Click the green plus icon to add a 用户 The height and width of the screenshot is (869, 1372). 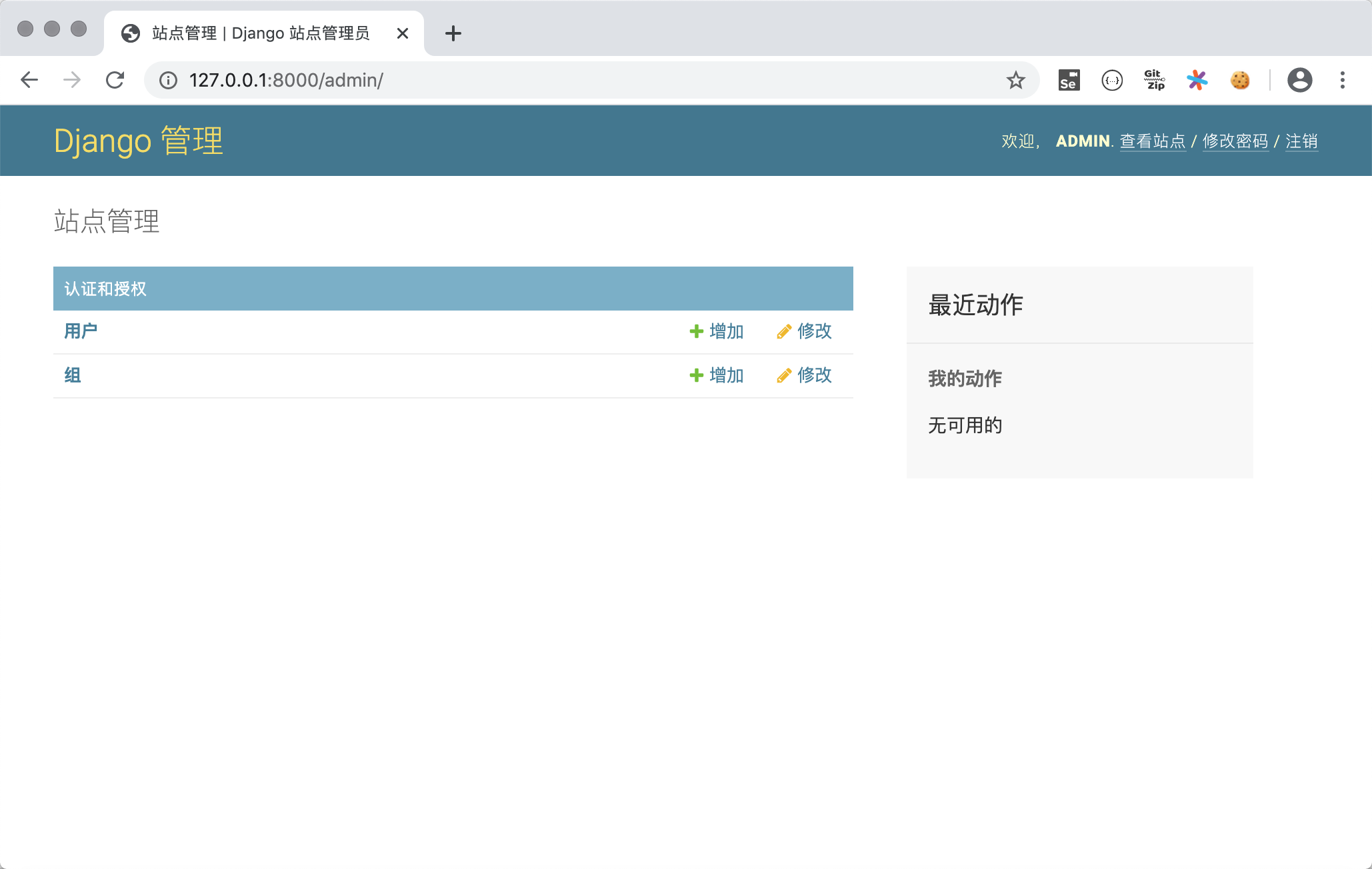coord(696,331)
